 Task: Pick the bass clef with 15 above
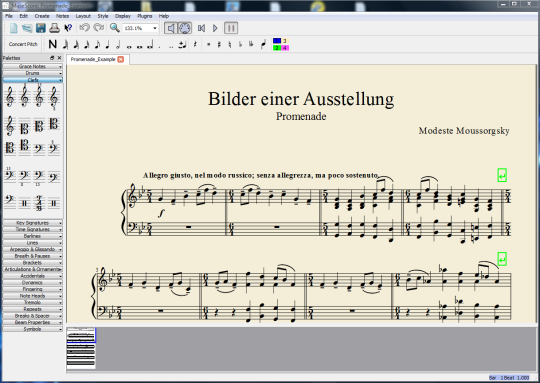(10, 175)
